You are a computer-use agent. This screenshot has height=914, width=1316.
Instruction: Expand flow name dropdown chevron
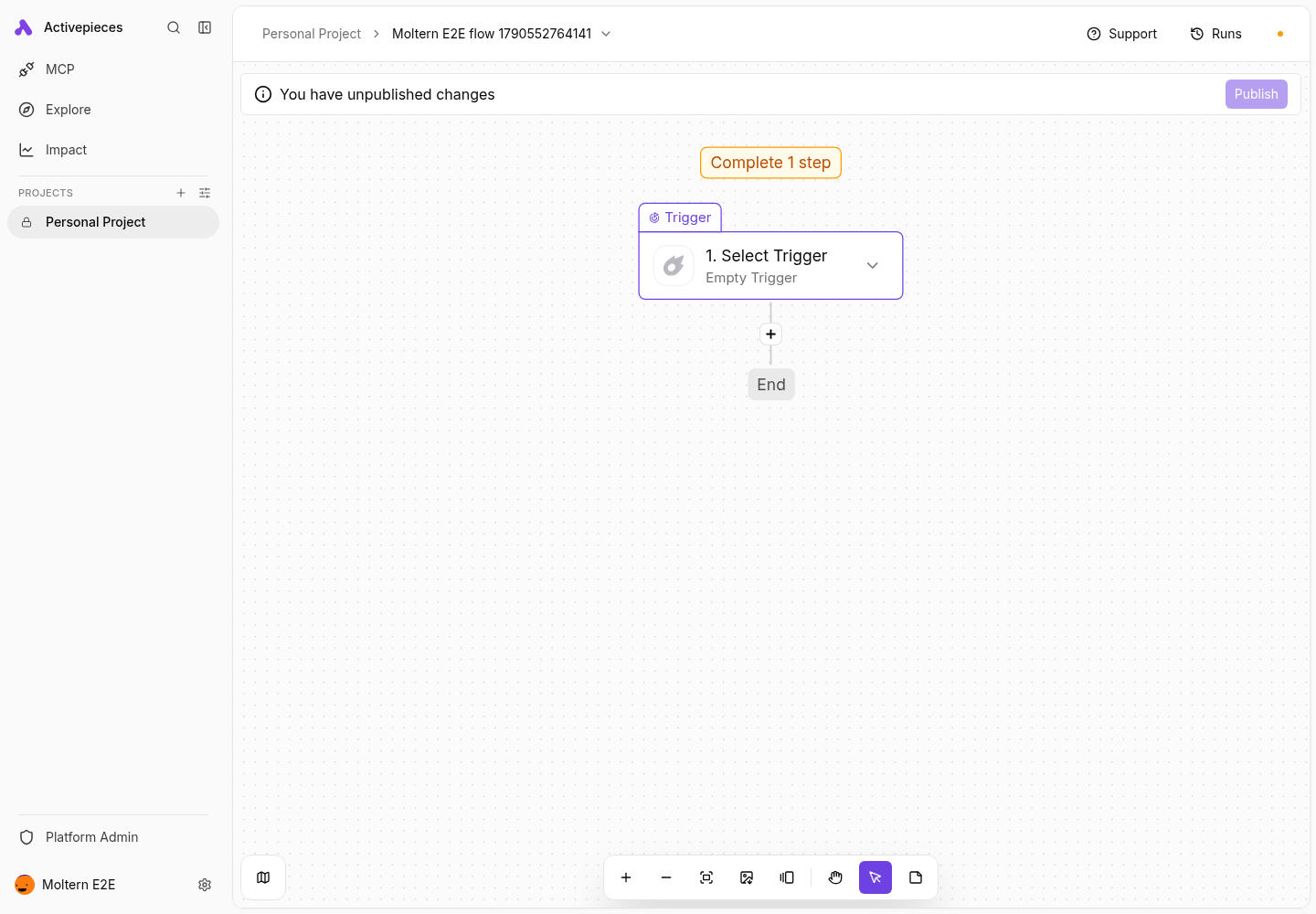pyautogui.click(x=606, y=34)
